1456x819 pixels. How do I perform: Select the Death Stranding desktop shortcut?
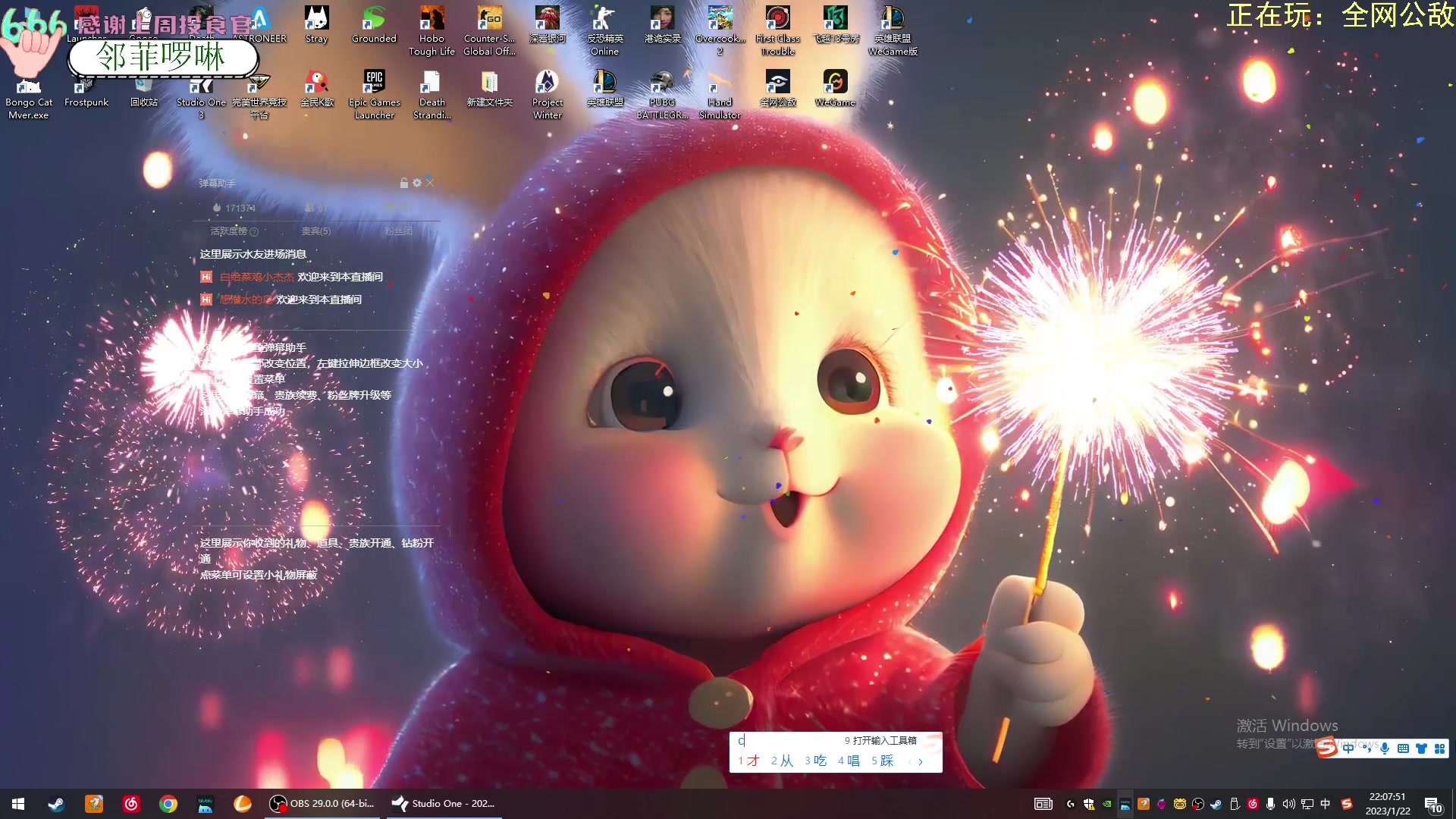pyautogui.click(x=431, y=95)
